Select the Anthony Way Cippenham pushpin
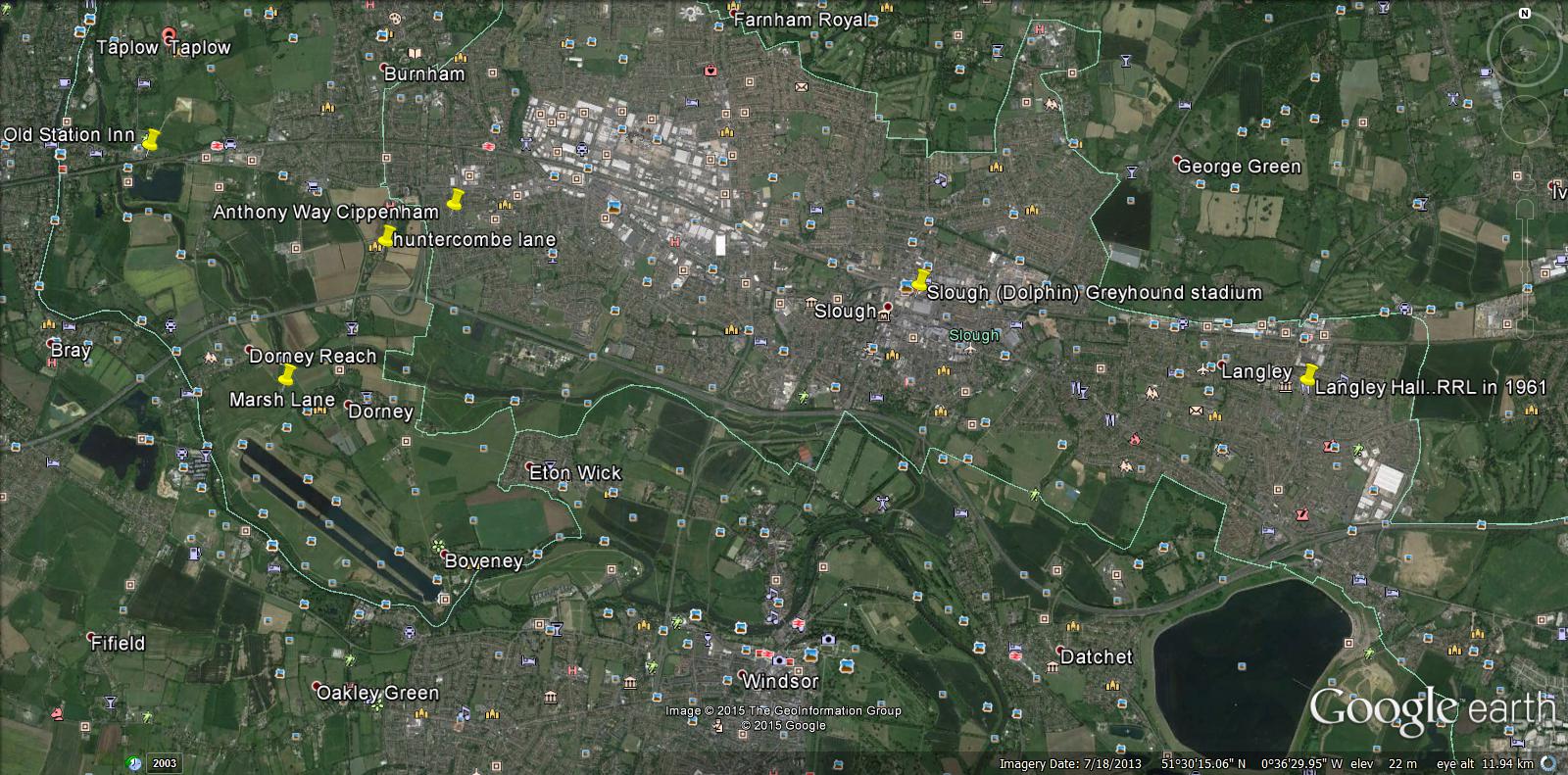Image resolution: width=1568 pixels, height=775 pixels. (x=454, y=200)
